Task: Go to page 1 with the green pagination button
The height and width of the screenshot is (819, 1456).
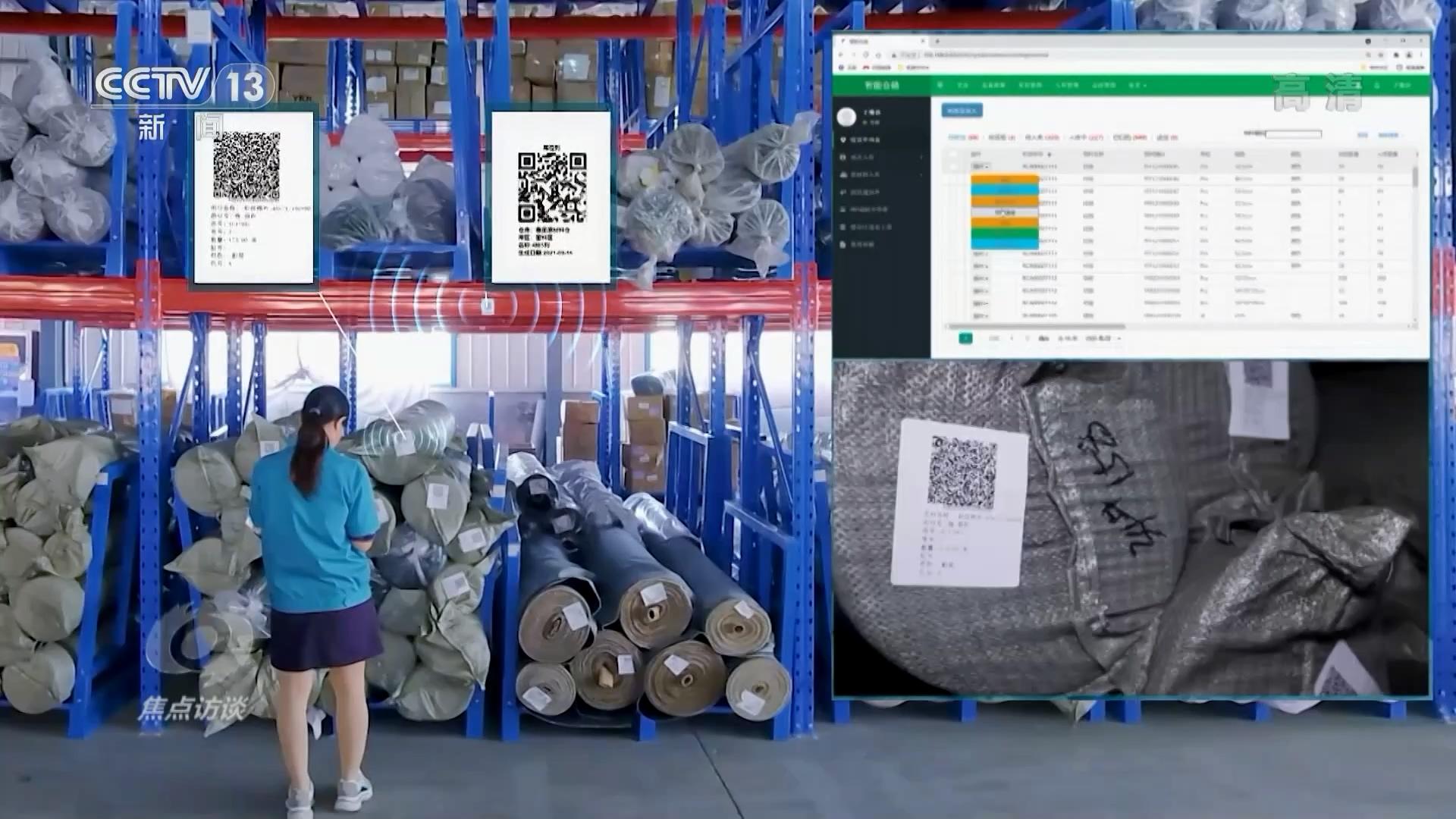Action: tap(965, 337)
